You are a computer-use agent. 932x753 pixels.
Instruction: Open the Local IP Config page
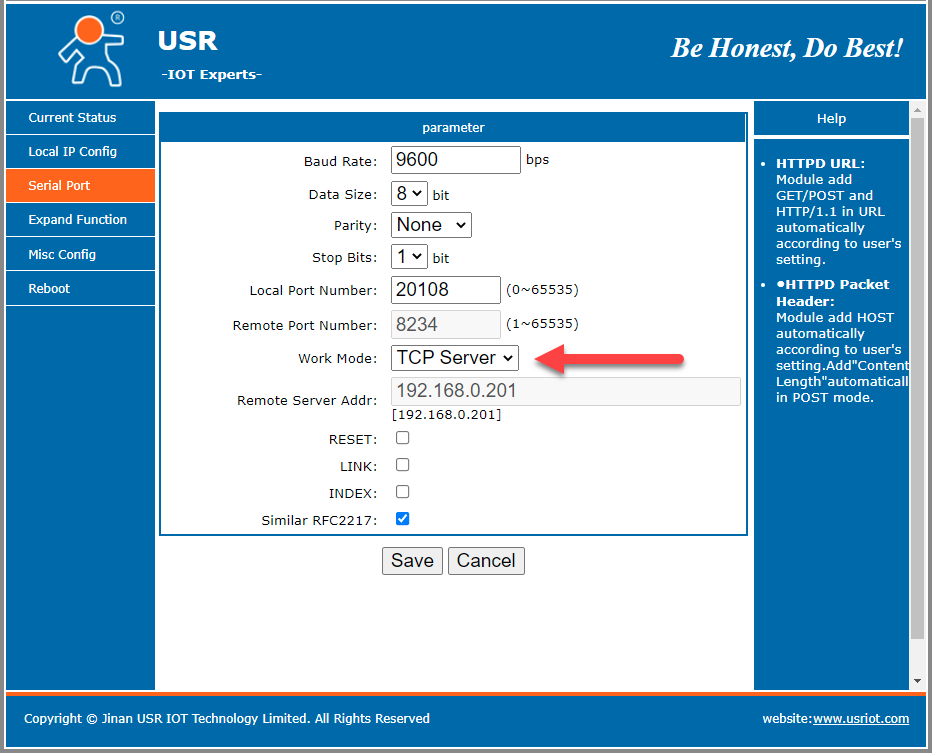point(80,152)
